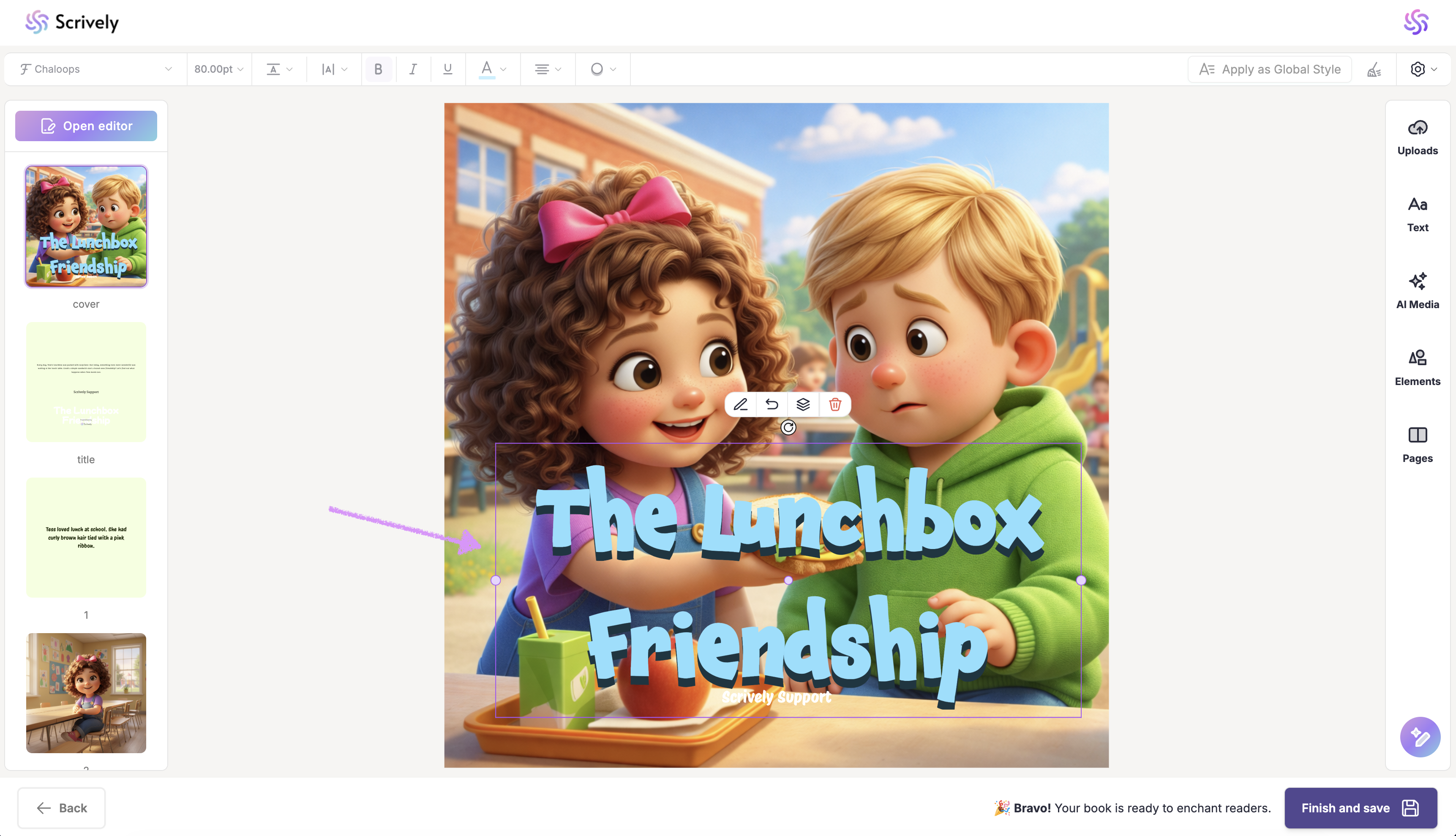Click the undo arrow in floating toolbar
The height and width of the screenshot is (836, 1456).
click(772, 405)
